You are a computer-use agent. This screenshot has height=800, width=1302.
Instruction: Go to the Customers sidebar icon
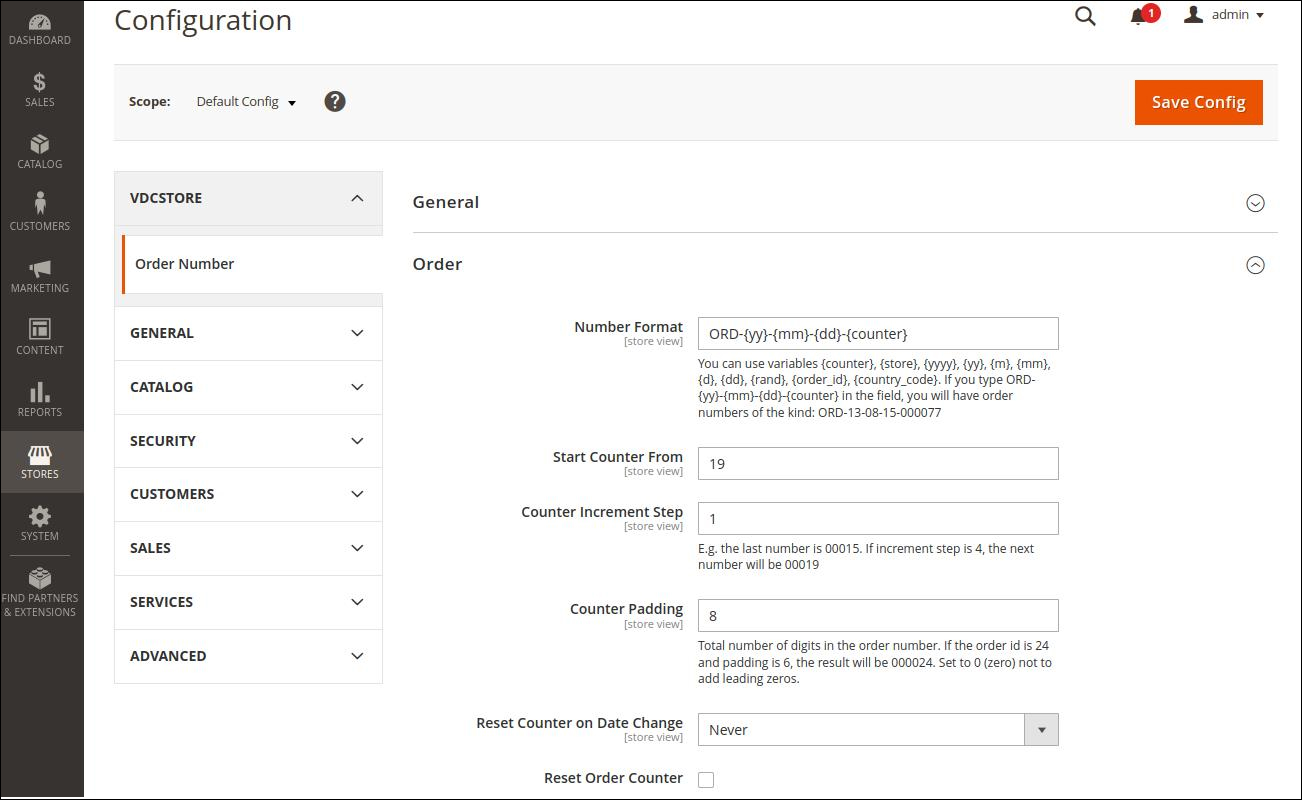(x=40, y=213)
